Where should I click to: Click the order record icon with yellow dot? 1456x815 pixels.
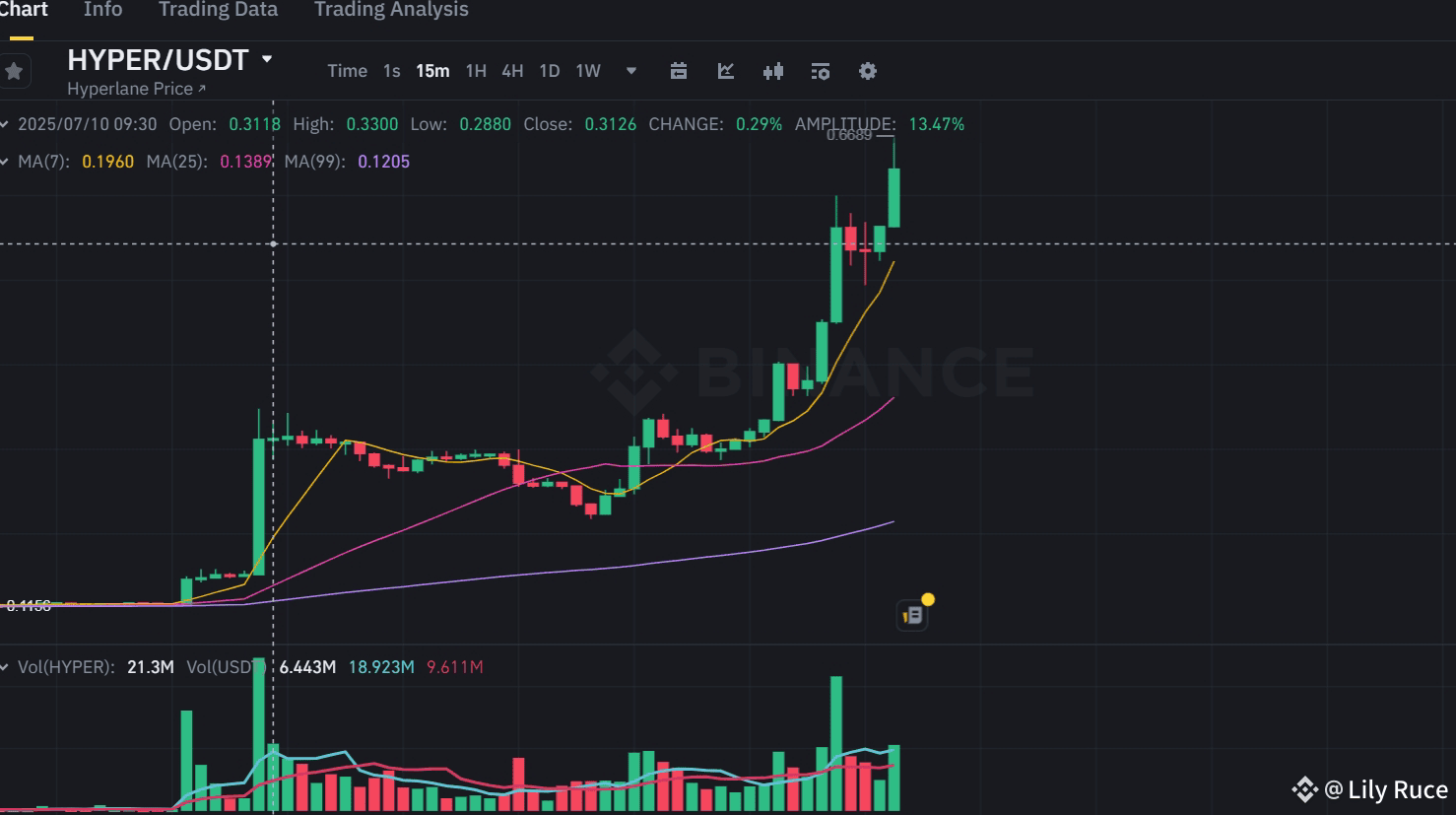[912, 612]
